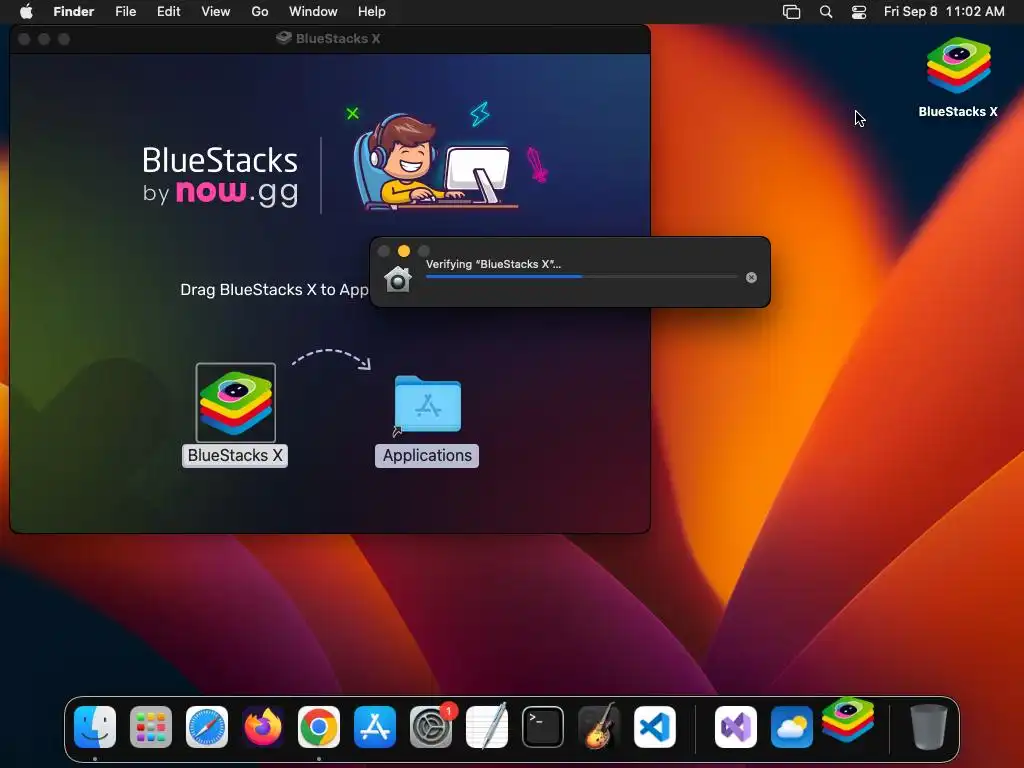Click the BlueStacks X icon in the Dock
The width and height of the screenshot is (1024, 768).
[848, 720]
